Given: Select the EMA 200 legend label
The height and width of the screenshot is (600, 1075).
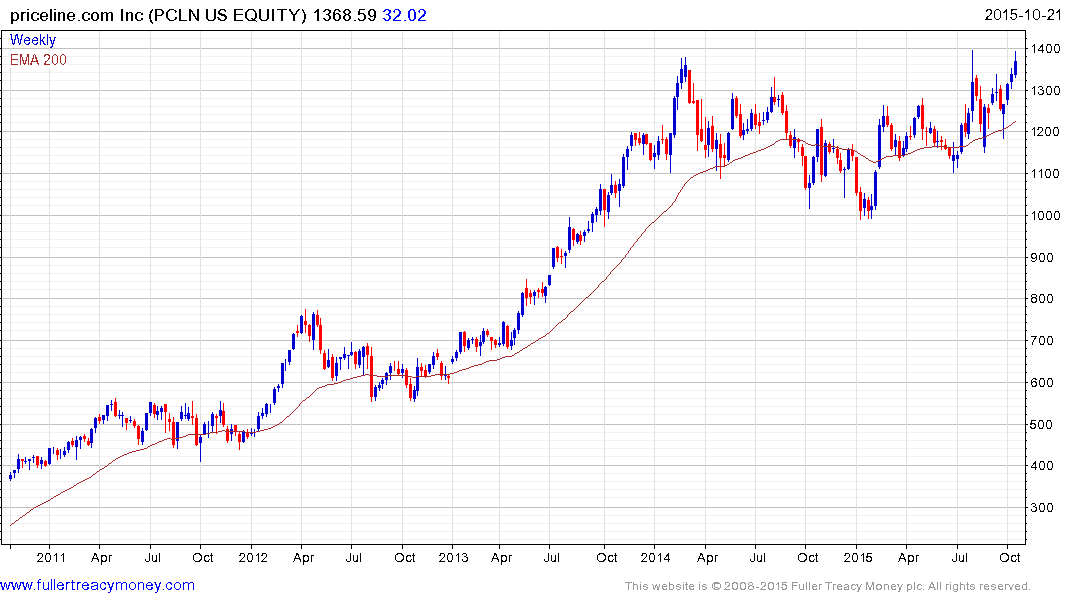Looking at the screenshot, I should click(x=38, y=60).
